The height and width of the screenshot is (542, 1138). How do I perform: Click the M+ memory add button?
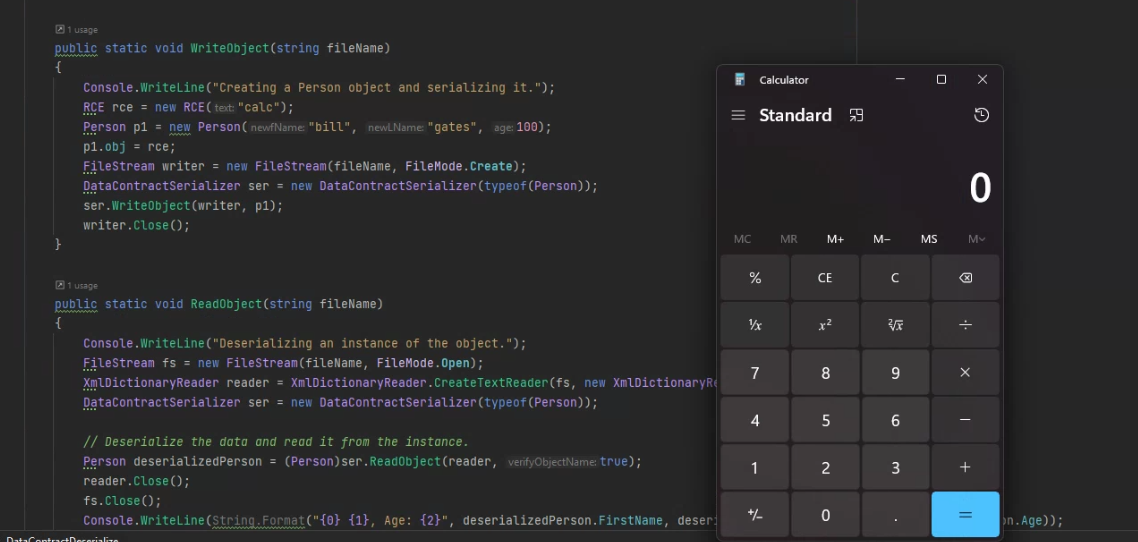(835, 239)
